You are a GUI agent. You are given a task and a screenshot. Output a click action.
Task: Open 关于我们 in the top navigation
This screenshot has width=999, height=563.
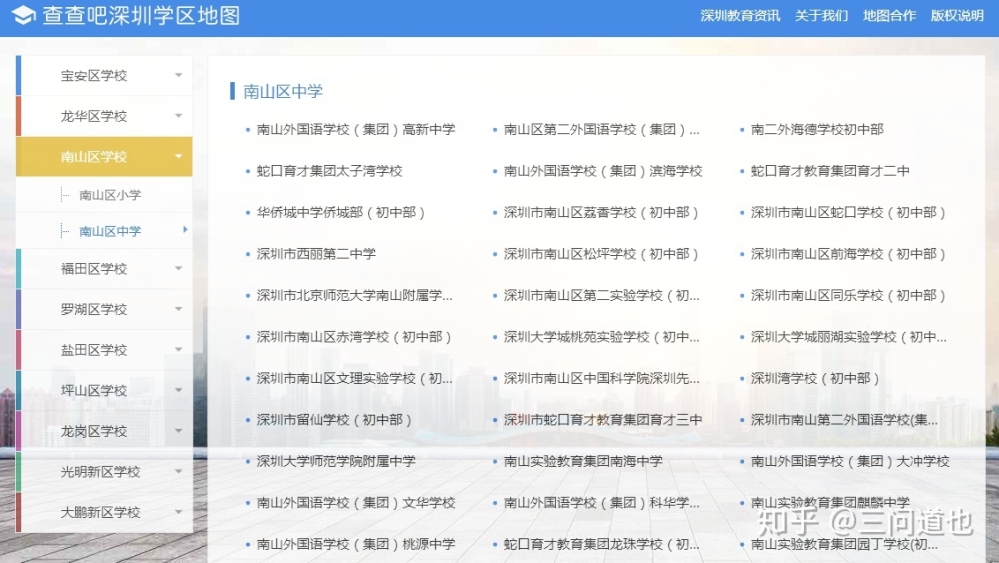[x=821, y=15]
